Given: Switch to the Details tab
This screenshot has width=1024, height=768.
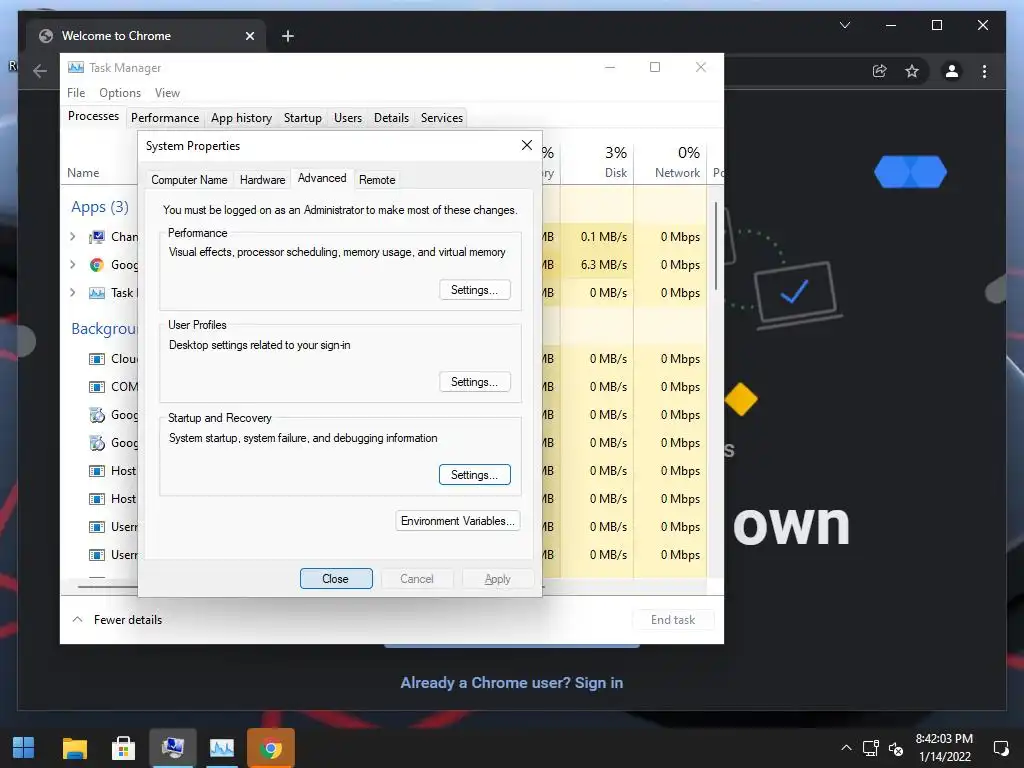Looking at the screenshot, I should [391, 118].
